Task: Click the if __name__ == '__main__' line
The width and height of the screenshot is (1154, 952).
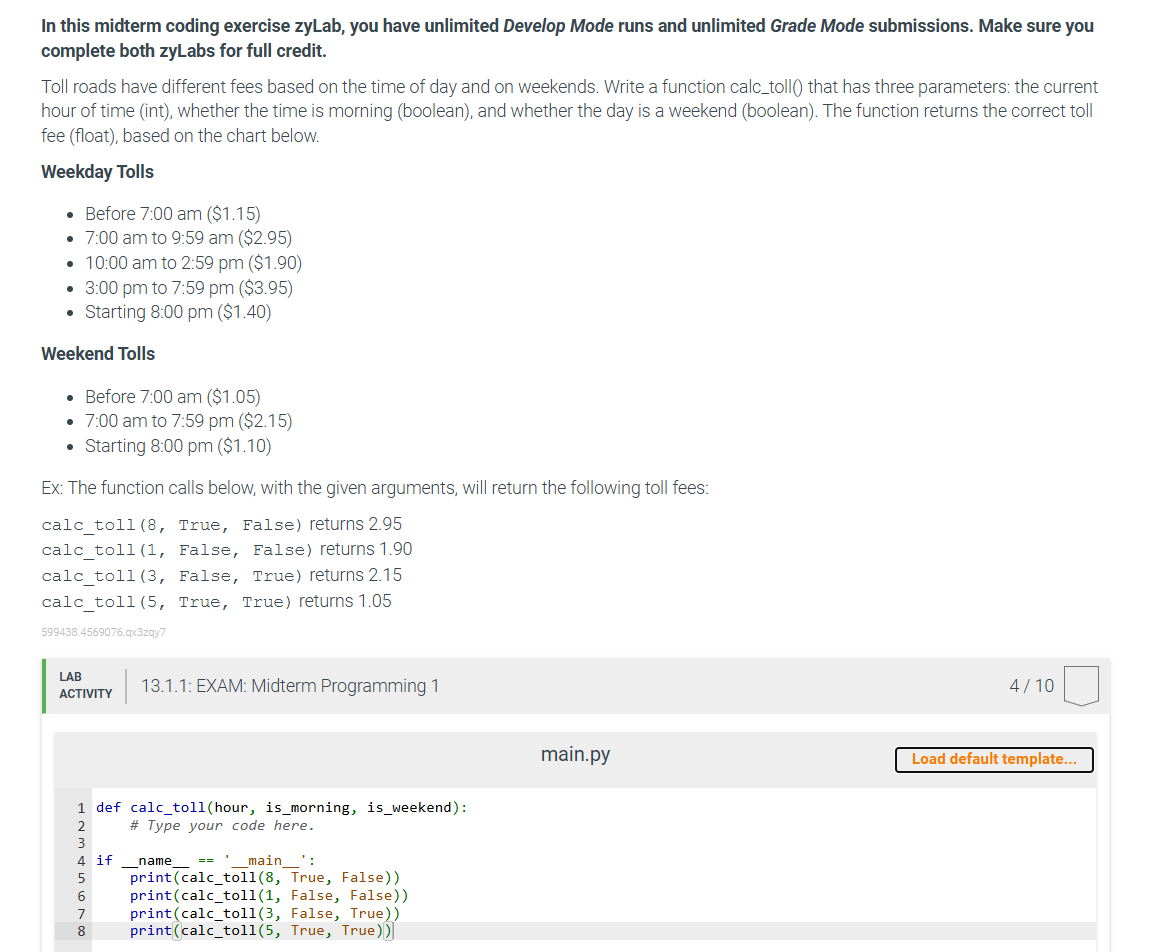Action: pyautogui.click(x=205, y=860)
